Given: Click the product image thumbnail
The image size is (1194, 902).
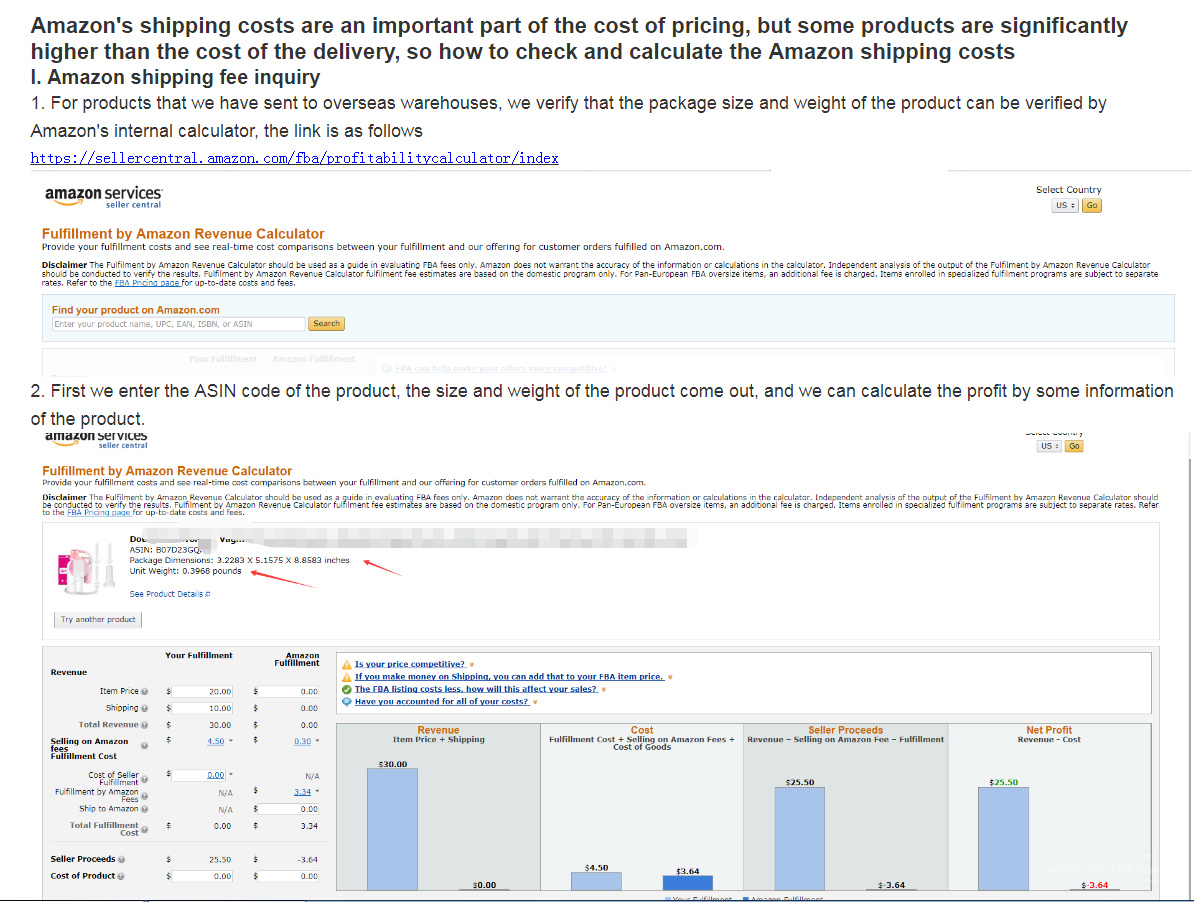Looking at the screenshot, I should 86,568.
